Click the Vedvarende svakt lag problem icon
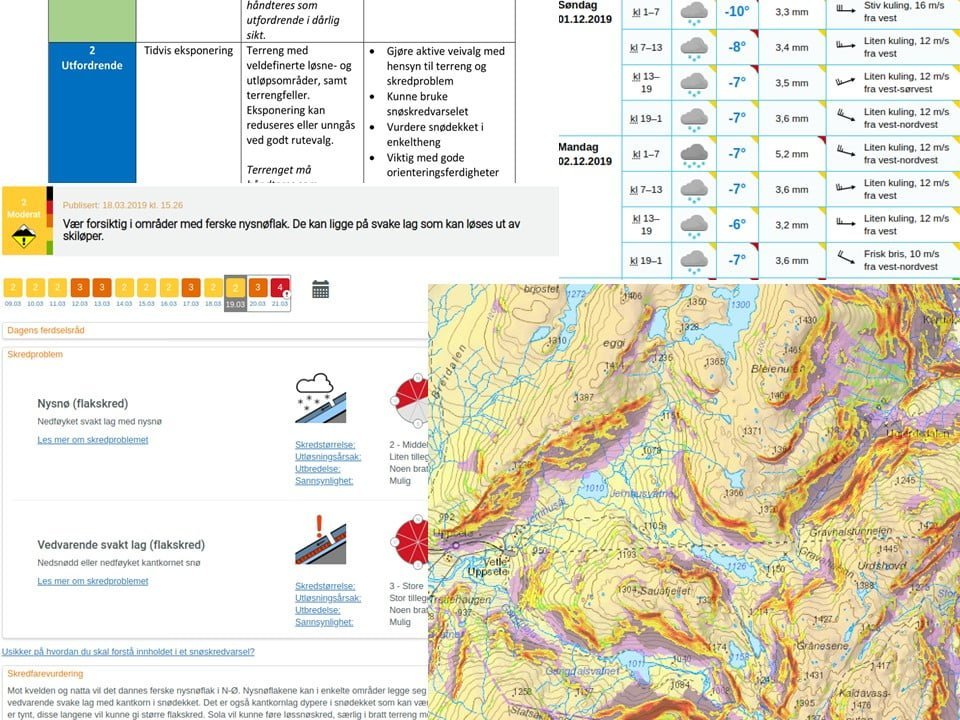Image resolution: width=960 pixels, height=720 pixels. (320, 539)
